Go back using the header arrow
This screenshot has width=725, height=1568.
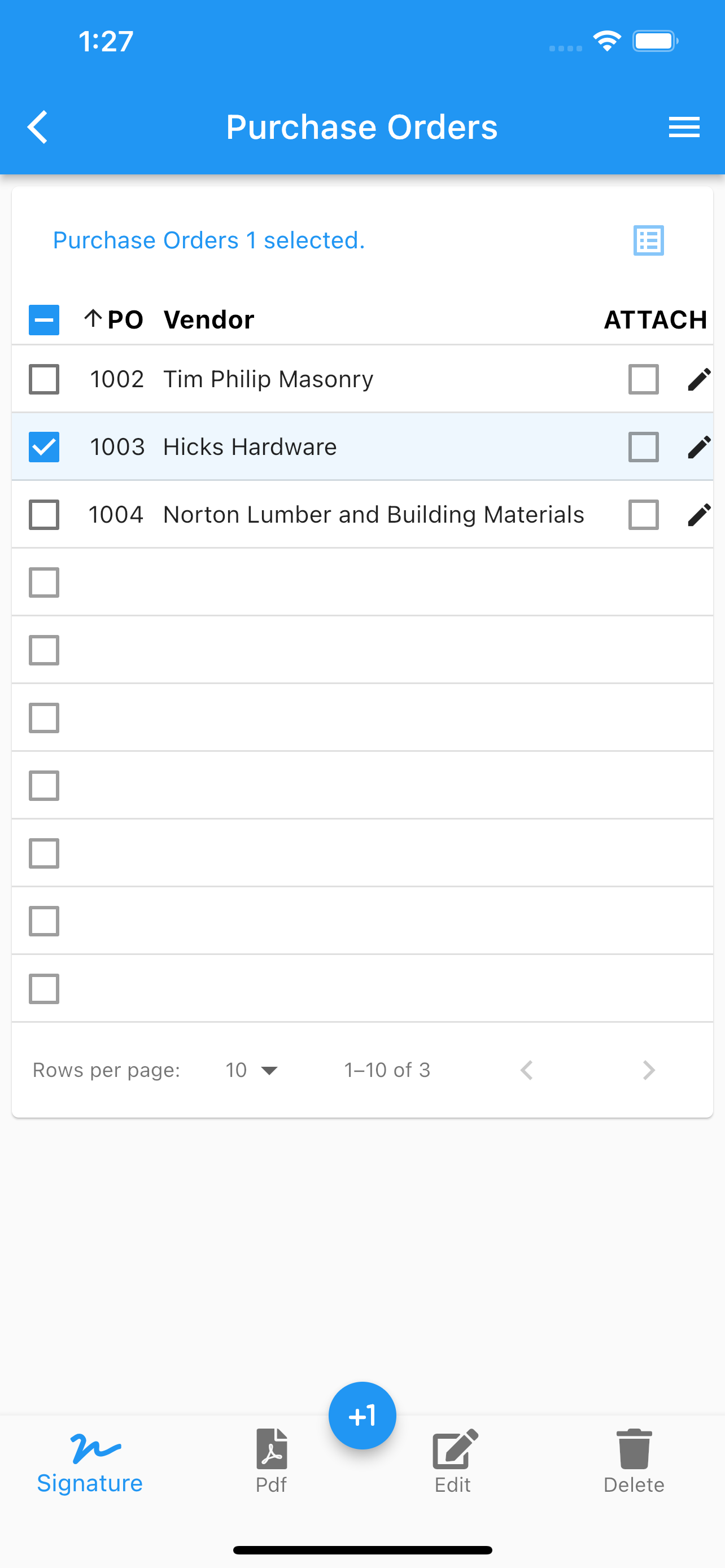click(38, 127)
